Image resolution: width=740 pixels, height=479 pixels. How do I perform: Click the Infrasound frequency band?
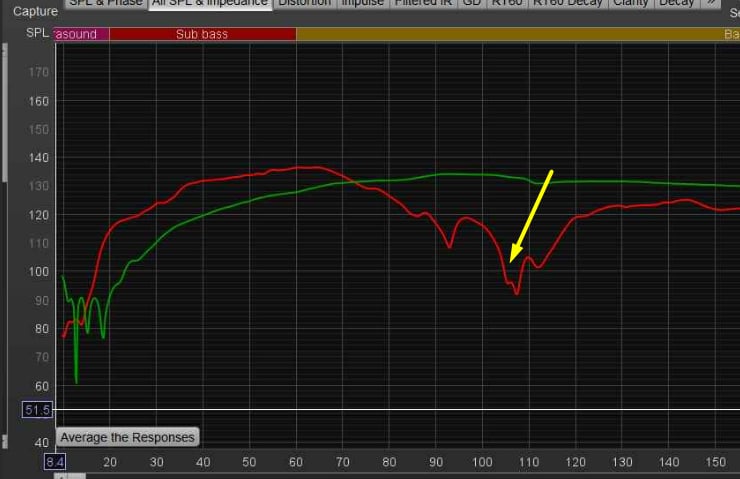81,34
